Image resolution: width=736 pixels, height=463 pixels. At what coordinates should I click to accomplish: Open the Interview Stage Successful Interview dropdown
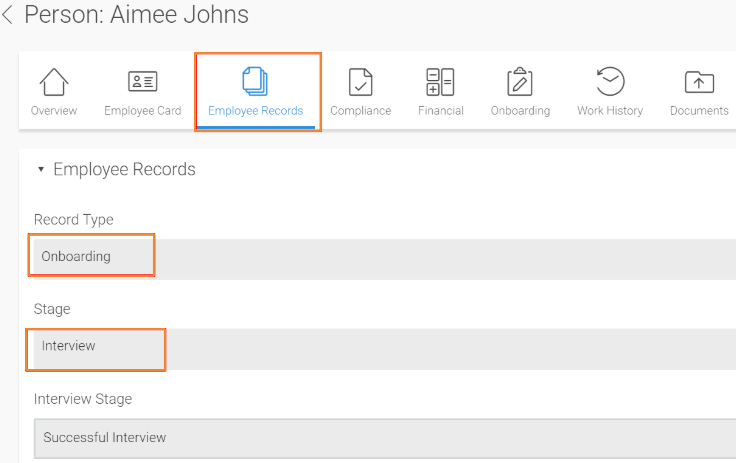tap(380, 438)
